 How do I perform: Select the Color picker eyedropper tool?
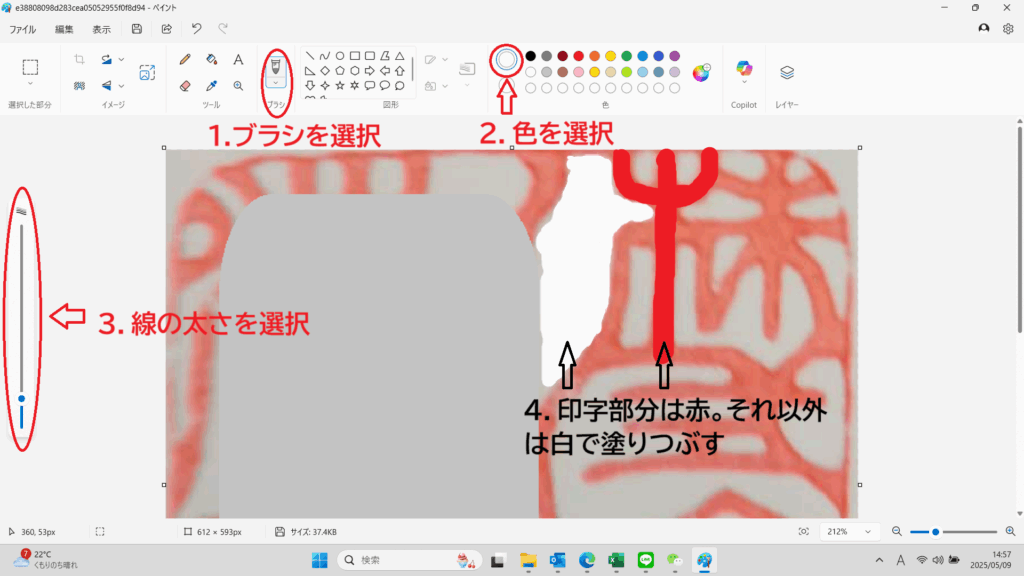[211, 86]
